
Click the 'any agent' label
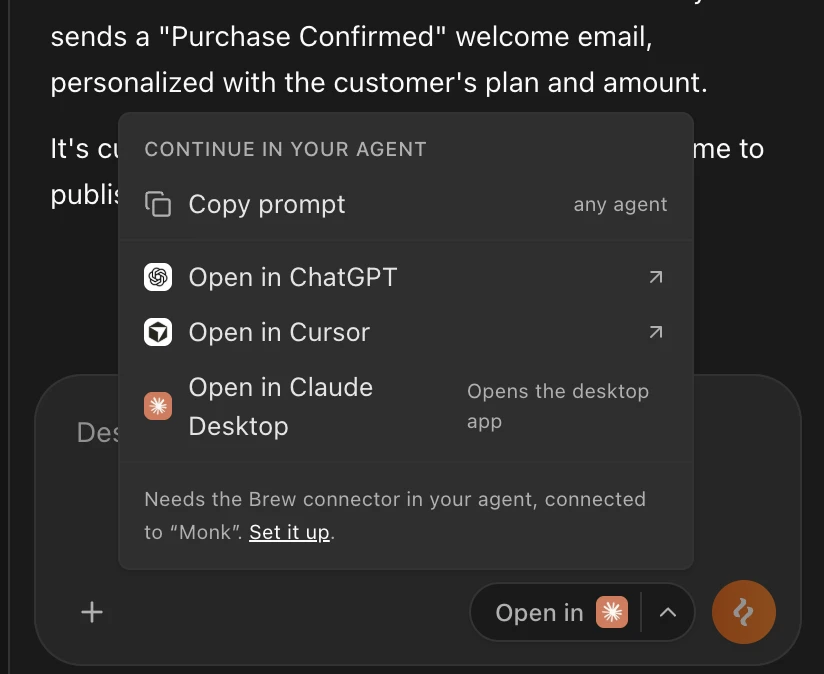pyautogui.click(x=620, y=204)
